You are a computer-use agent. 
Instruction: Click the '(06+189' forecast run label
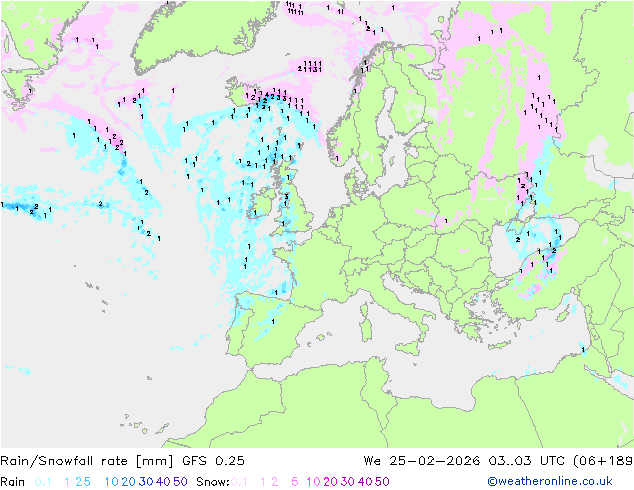pyautogui.click(x=603, y=461)
